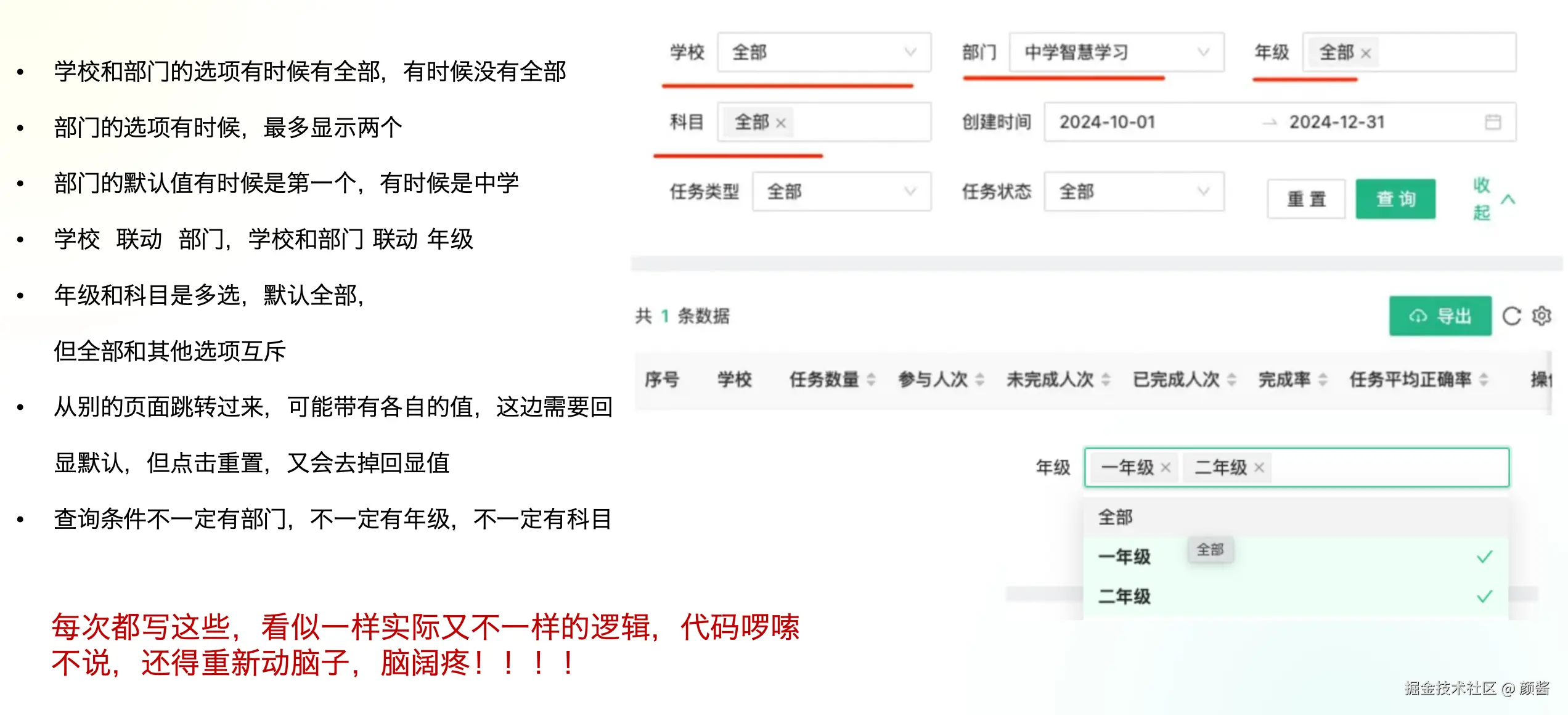Screen dimensions: 1568x715
Task: Sort by 任务平均正确率 column arrows
Action: (x=1484, y=380)
